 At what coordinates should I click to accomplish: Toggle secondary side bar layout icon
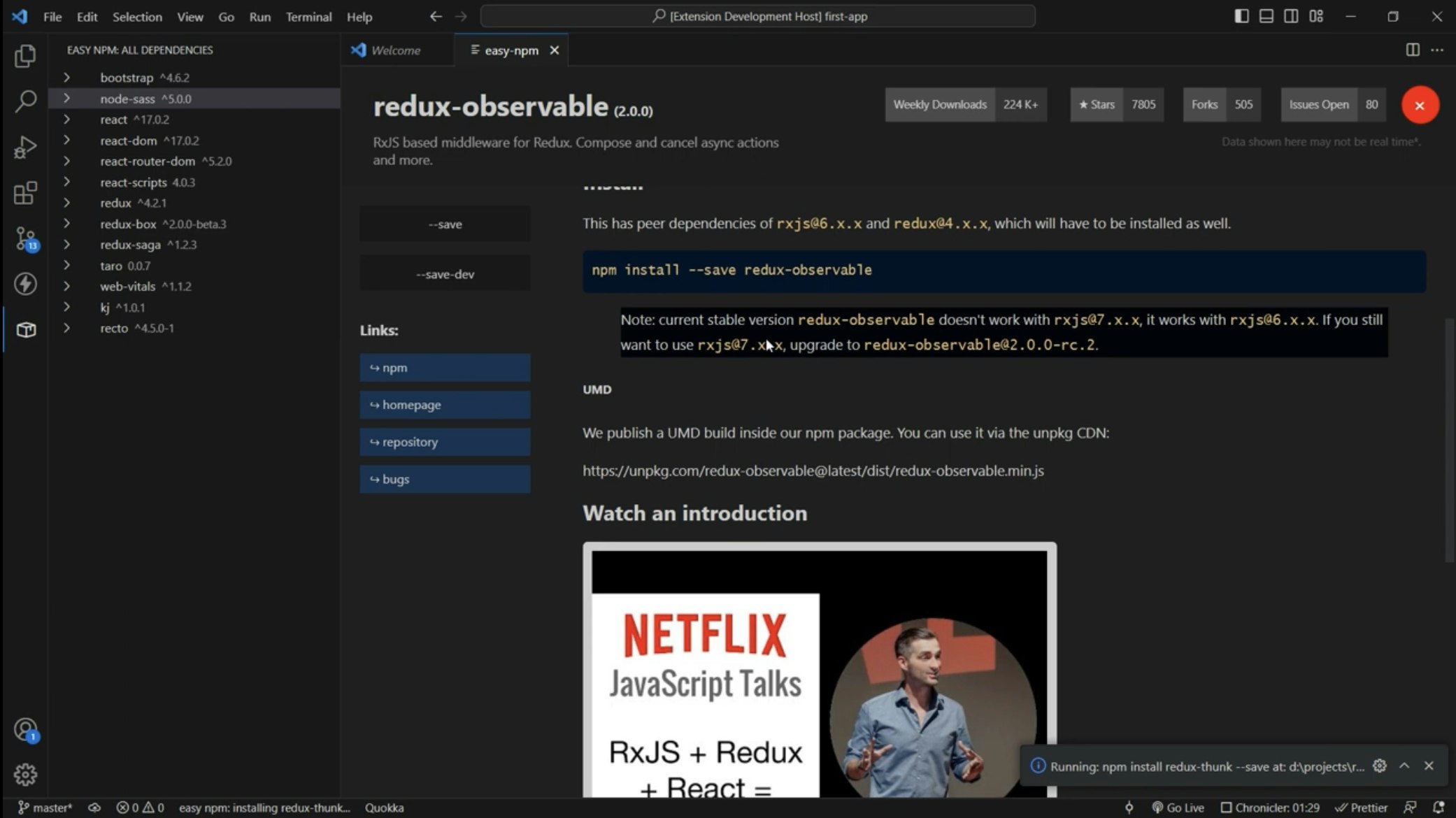(x=1291, y=16)
